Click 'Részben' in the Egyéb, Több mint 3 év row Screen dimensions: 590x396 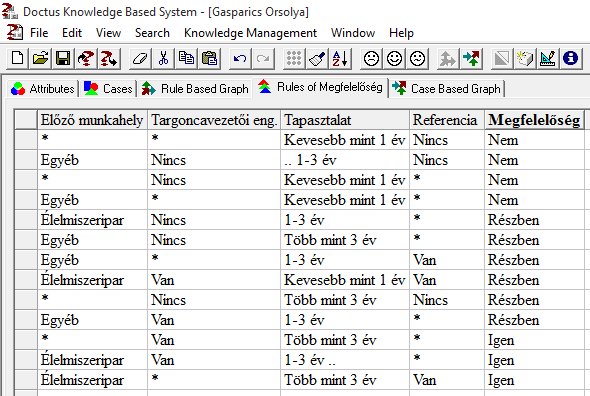pos(534,240)
